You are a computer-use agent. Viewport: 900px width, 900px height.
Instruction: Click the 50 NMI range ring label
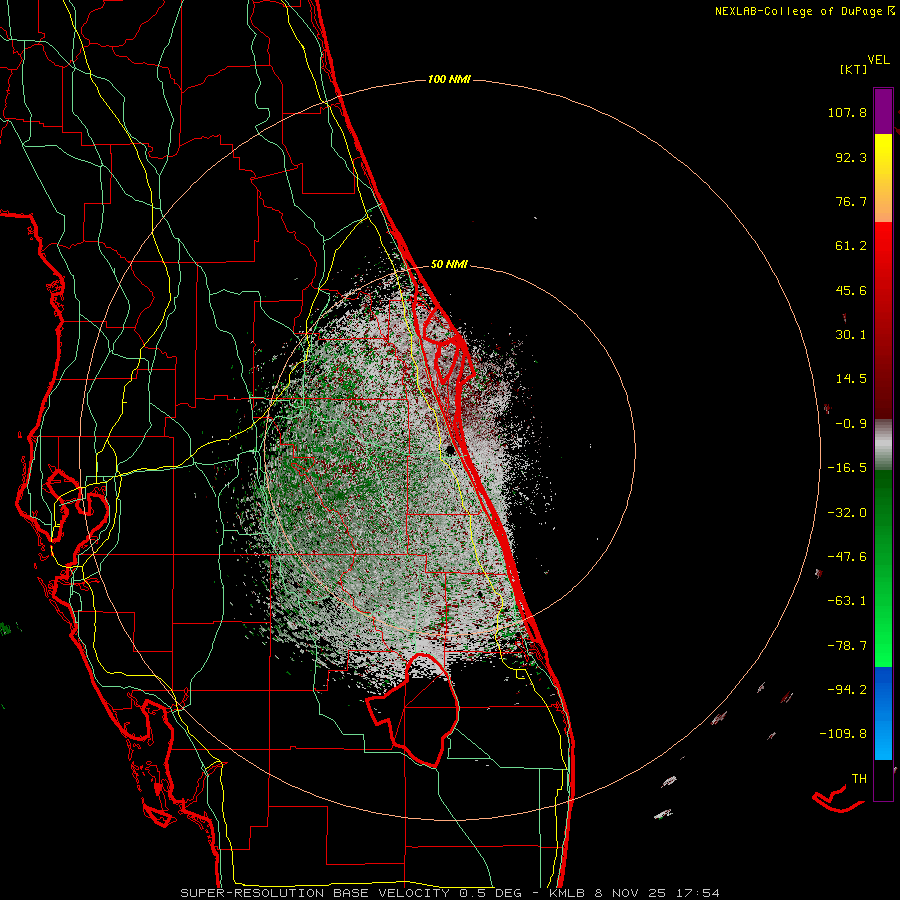[x=449, y=264]
